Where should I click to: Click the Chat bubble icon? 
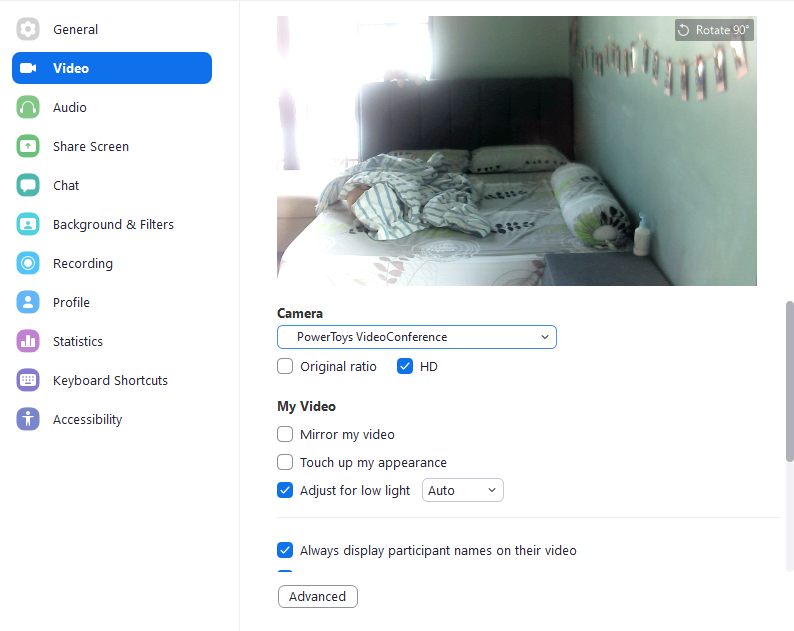coord(28,185)
